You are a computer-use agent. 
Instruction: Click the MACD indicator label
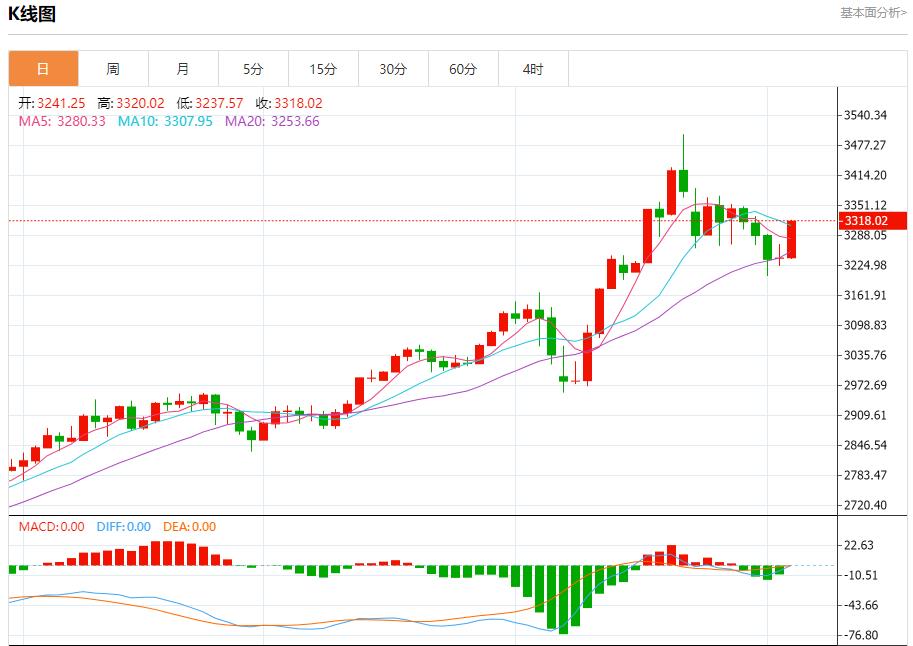51,527
